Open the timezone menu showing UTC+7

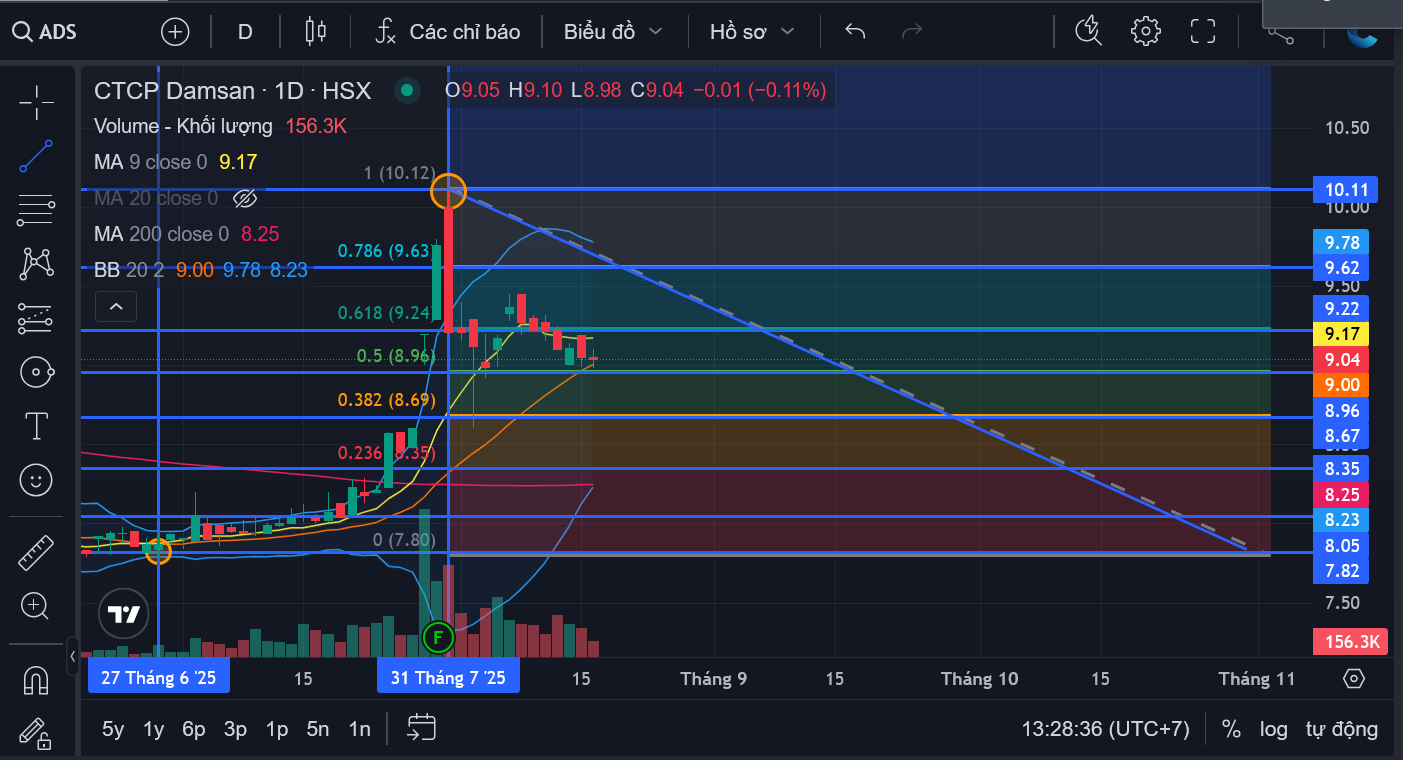(x=1105, y=729)
